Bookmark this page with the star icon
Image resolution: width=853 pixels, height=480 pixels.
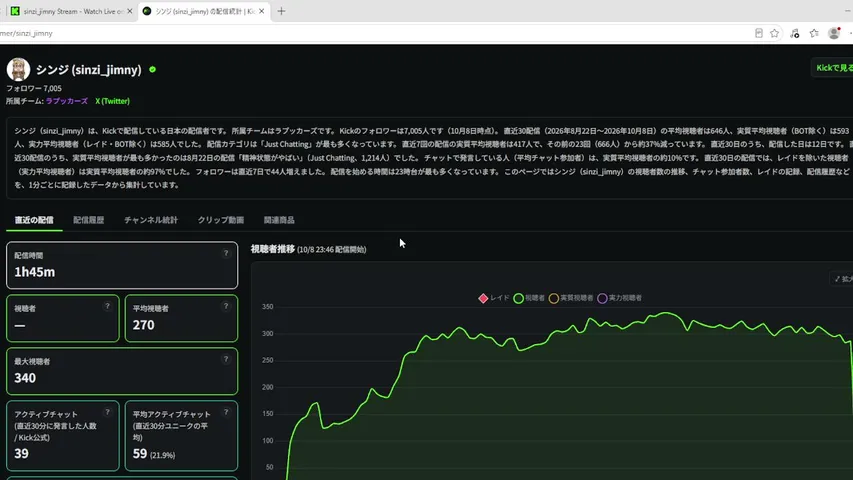[775, 33]
